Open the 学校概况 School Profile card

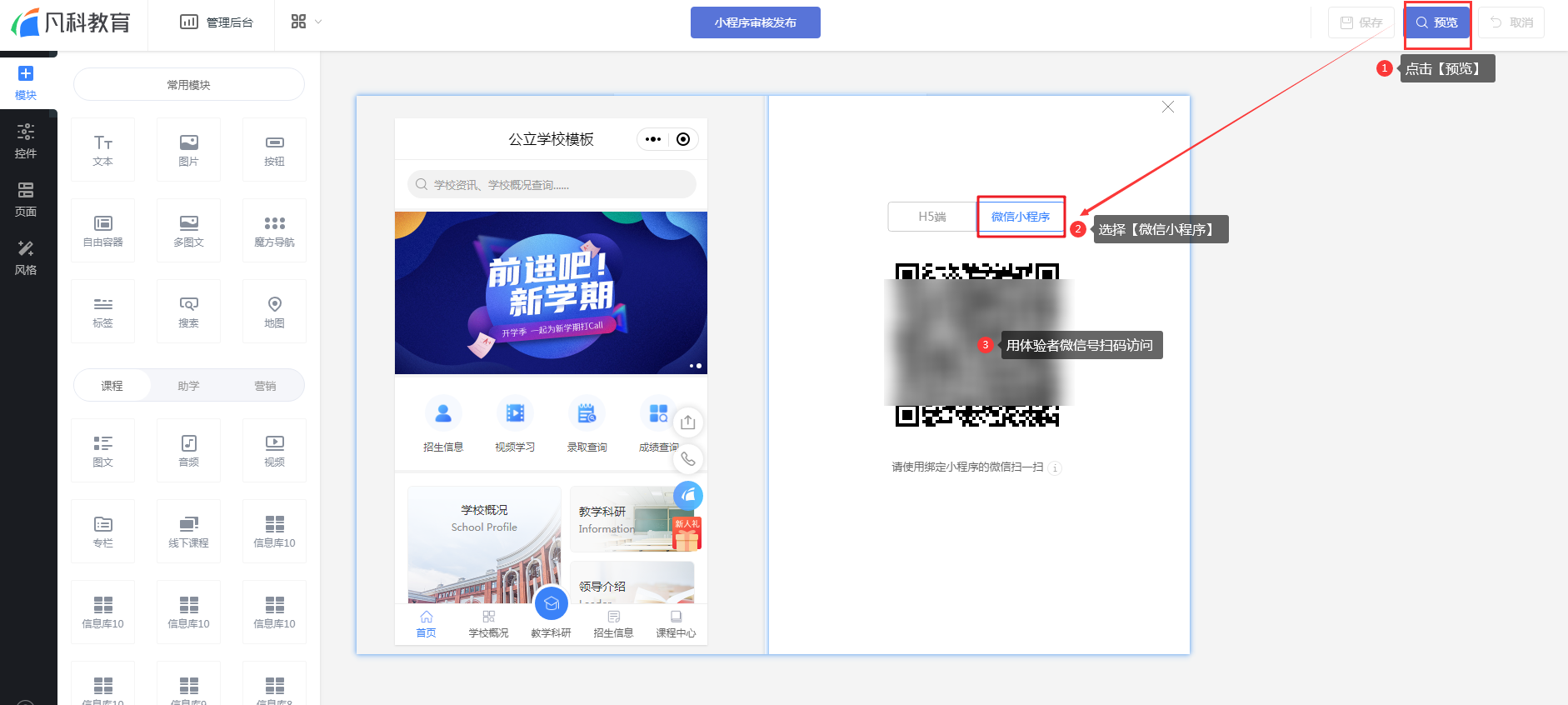point(484,544)
